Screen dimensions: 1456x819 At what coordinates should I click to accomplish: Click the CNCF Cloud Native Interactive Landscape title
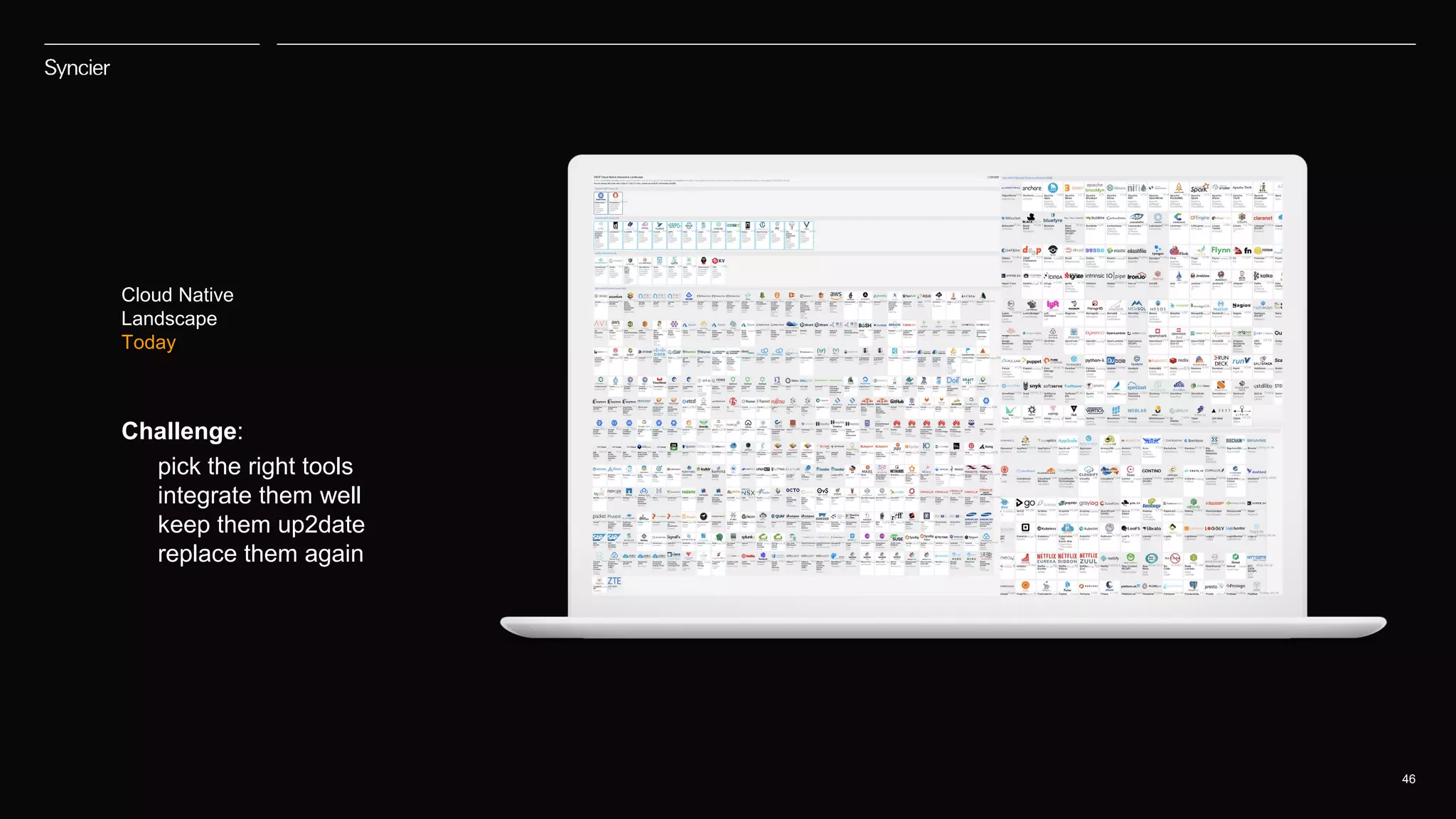[619, 177]
